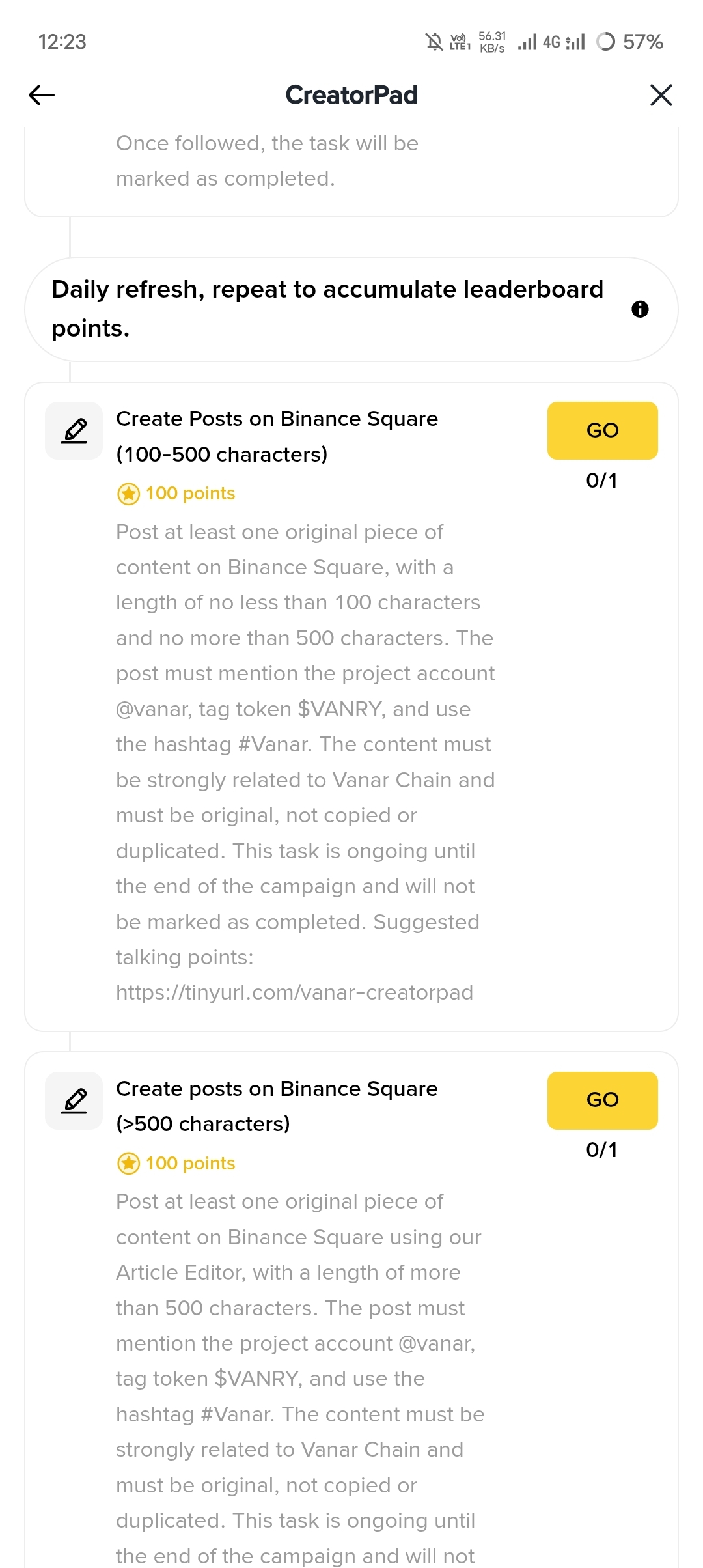The width and height of the screenshot is (703, 1568).
Task: Tap the battery indicator showing 57%
Action: [630, 42]
